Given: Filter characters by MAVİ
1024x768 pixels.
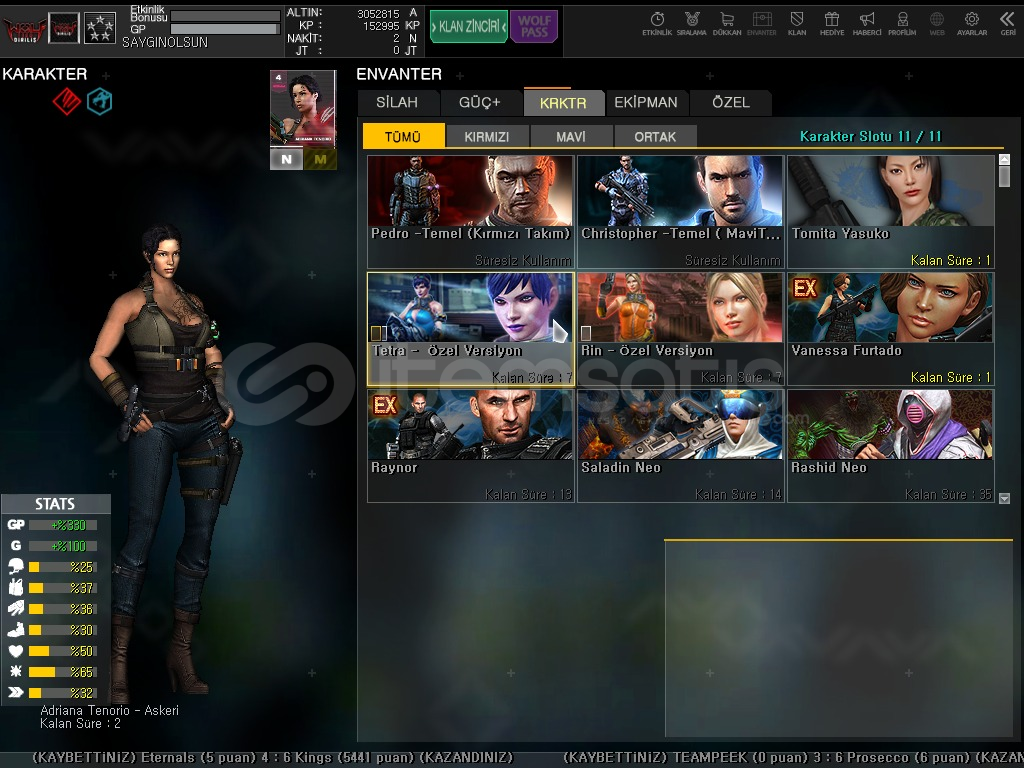Looking at the screenshot, I should click(571, 136).
